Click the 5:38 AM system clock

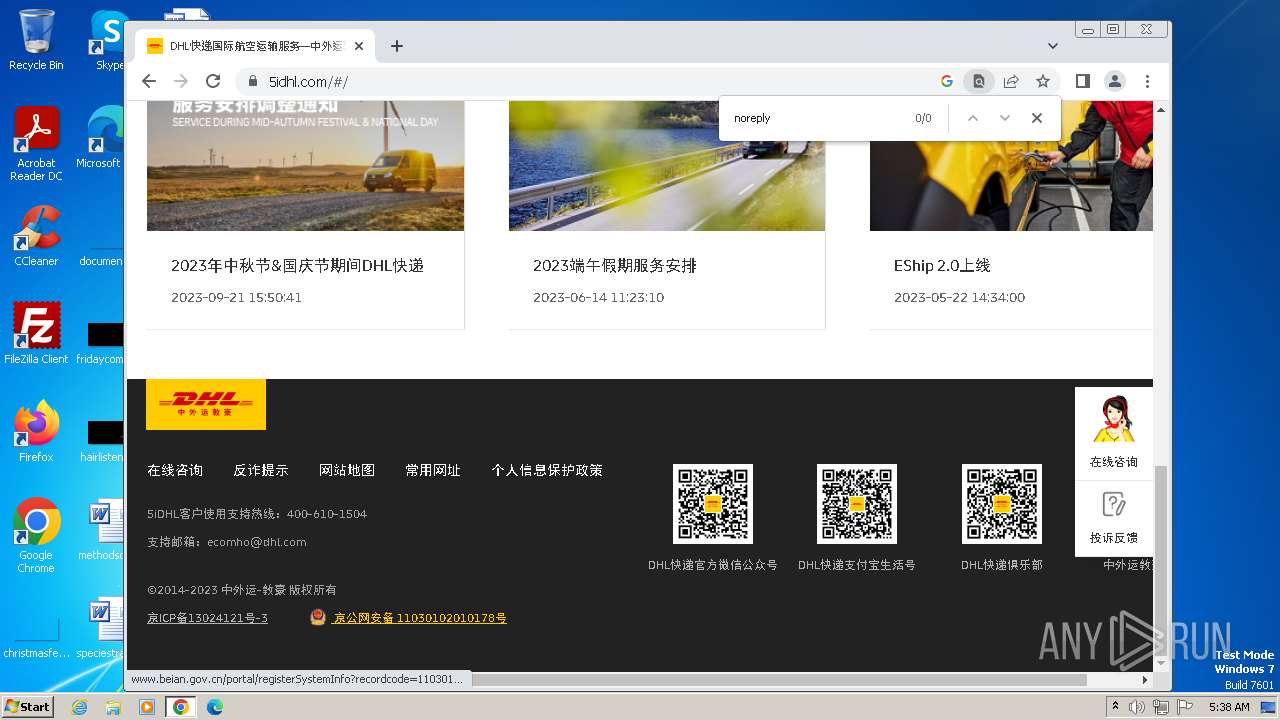[1229, 707]
